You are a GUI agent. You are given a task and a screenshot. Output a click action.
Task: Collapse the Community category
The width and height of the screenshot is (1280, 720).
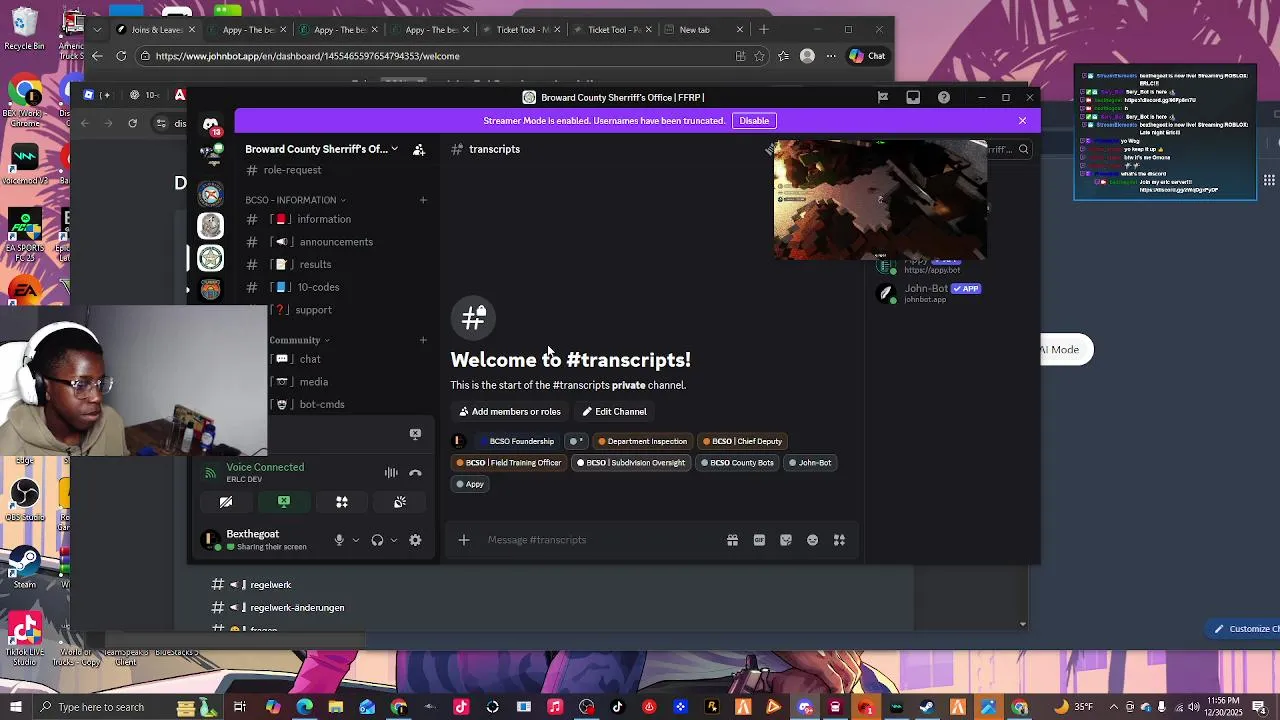pos(299,340)
